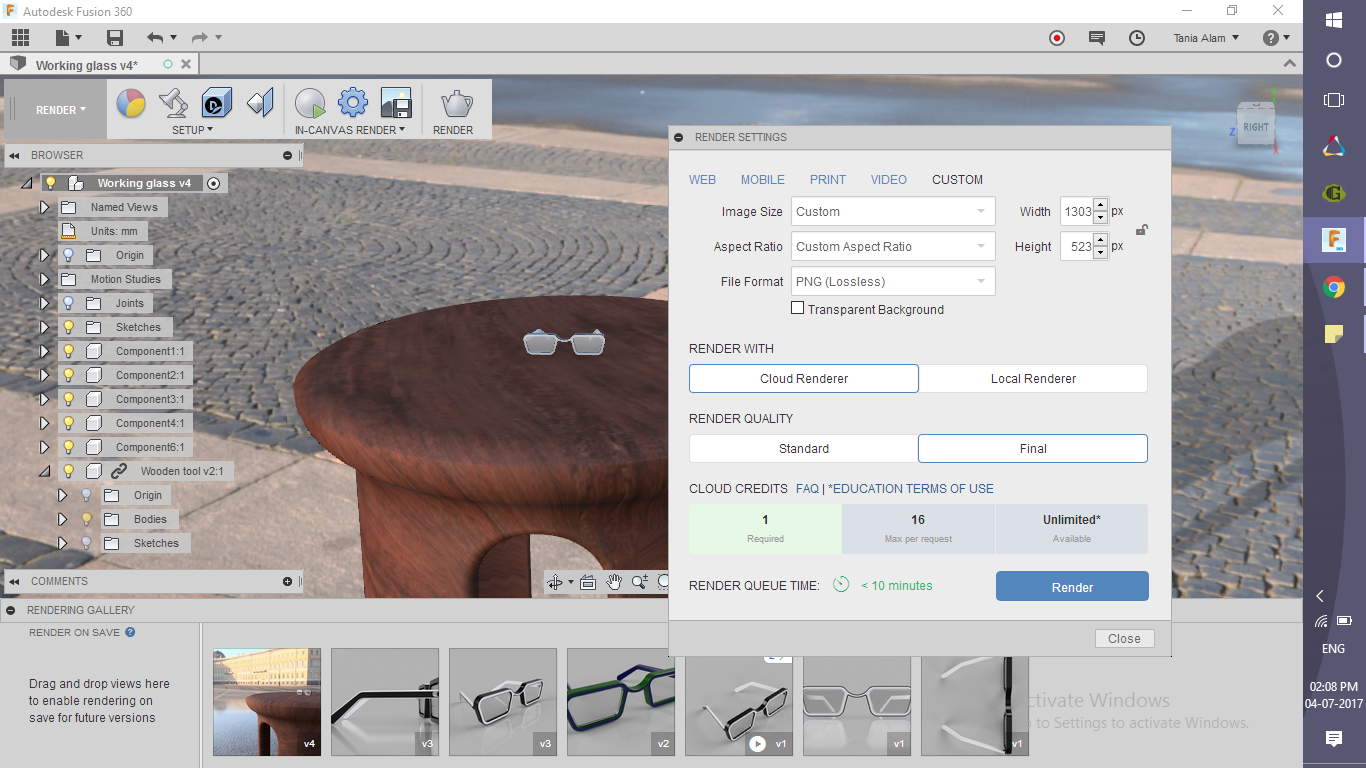Open In-Canvas Render Settings gear
Image resolution: width=1366 pixels, height=768 pixels.
[x=353, y=103]
